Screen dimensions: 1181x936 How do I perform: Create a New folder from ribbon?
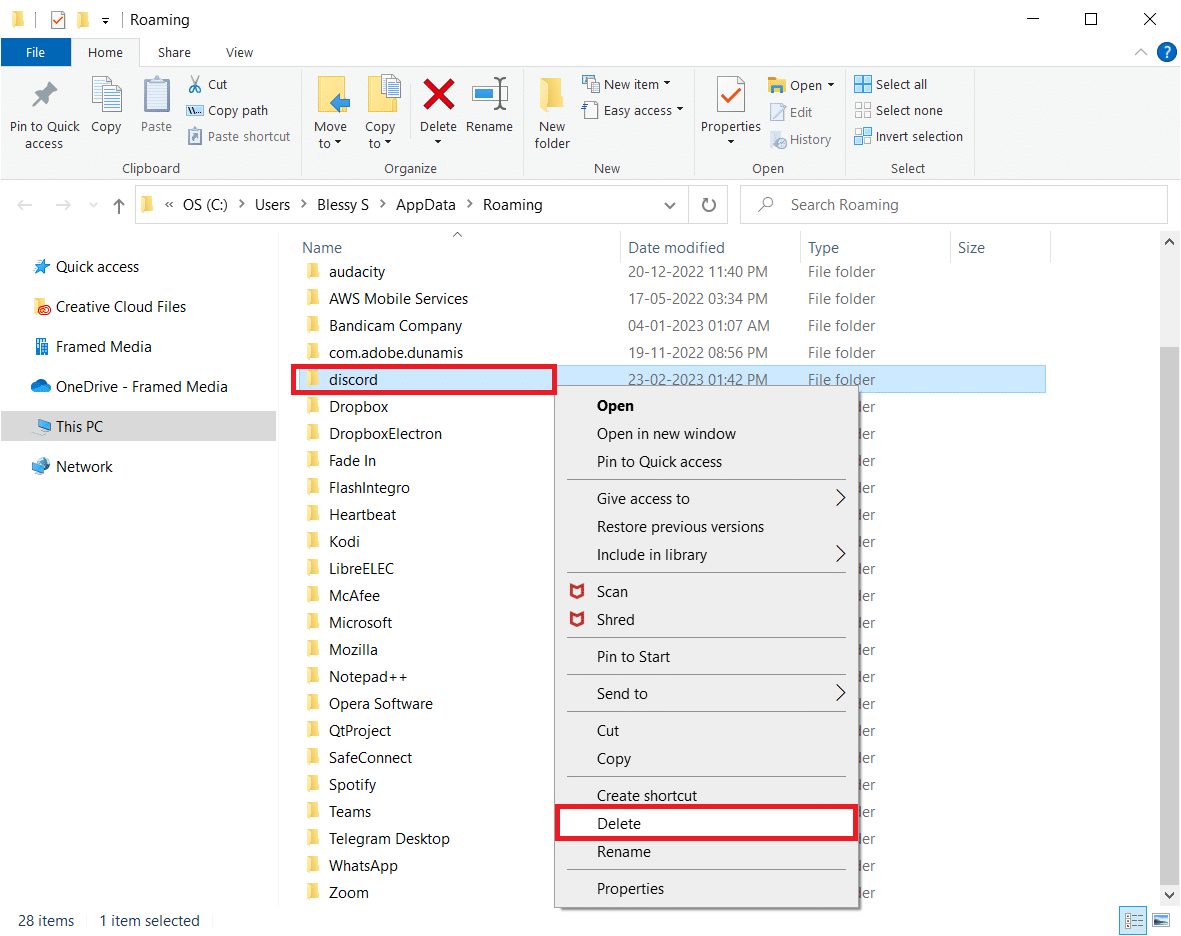pyautogui.click(x=552, y=114)
